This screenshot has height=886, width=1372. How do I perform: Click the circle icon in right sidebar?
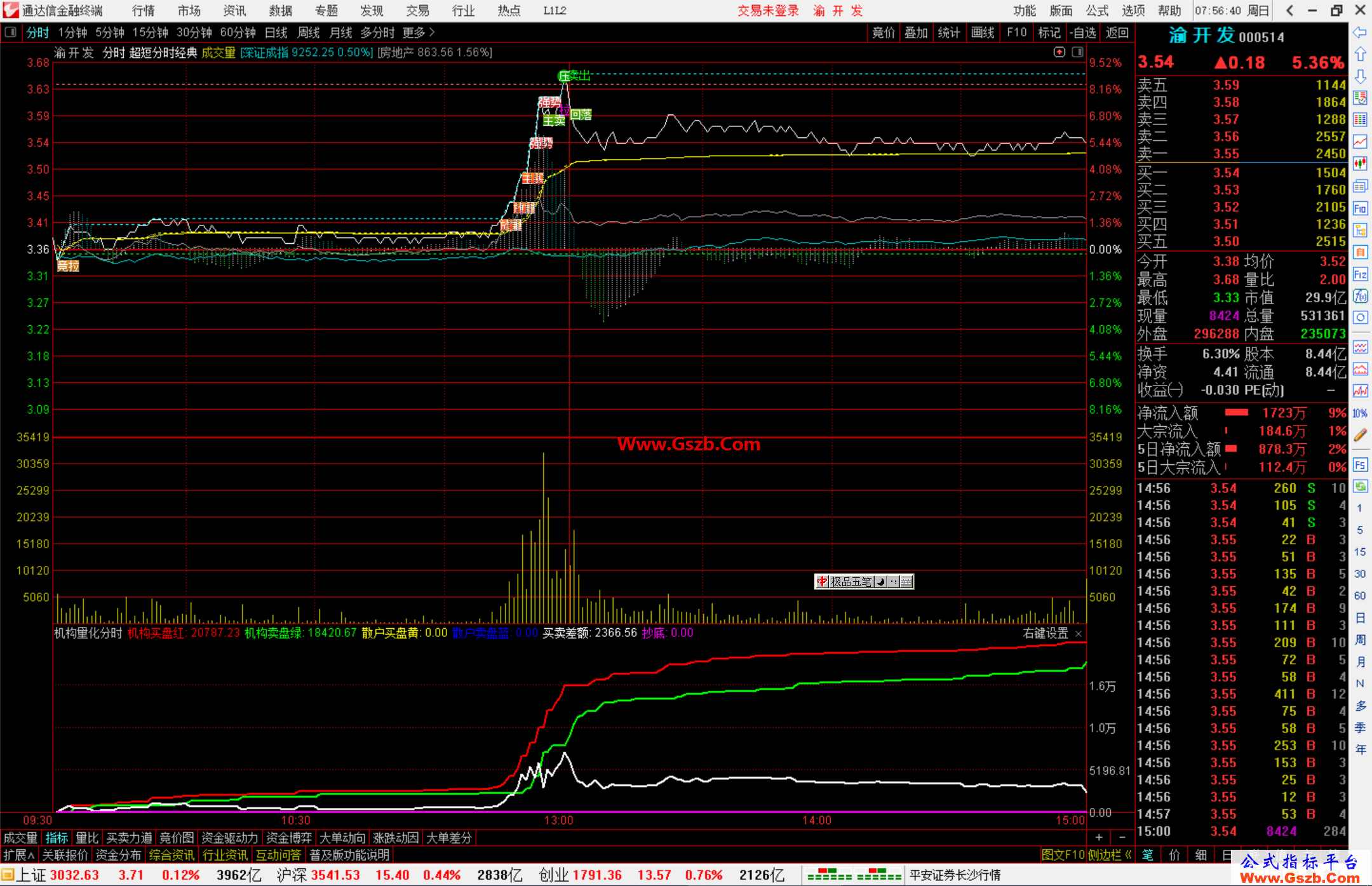point(1360,318)
